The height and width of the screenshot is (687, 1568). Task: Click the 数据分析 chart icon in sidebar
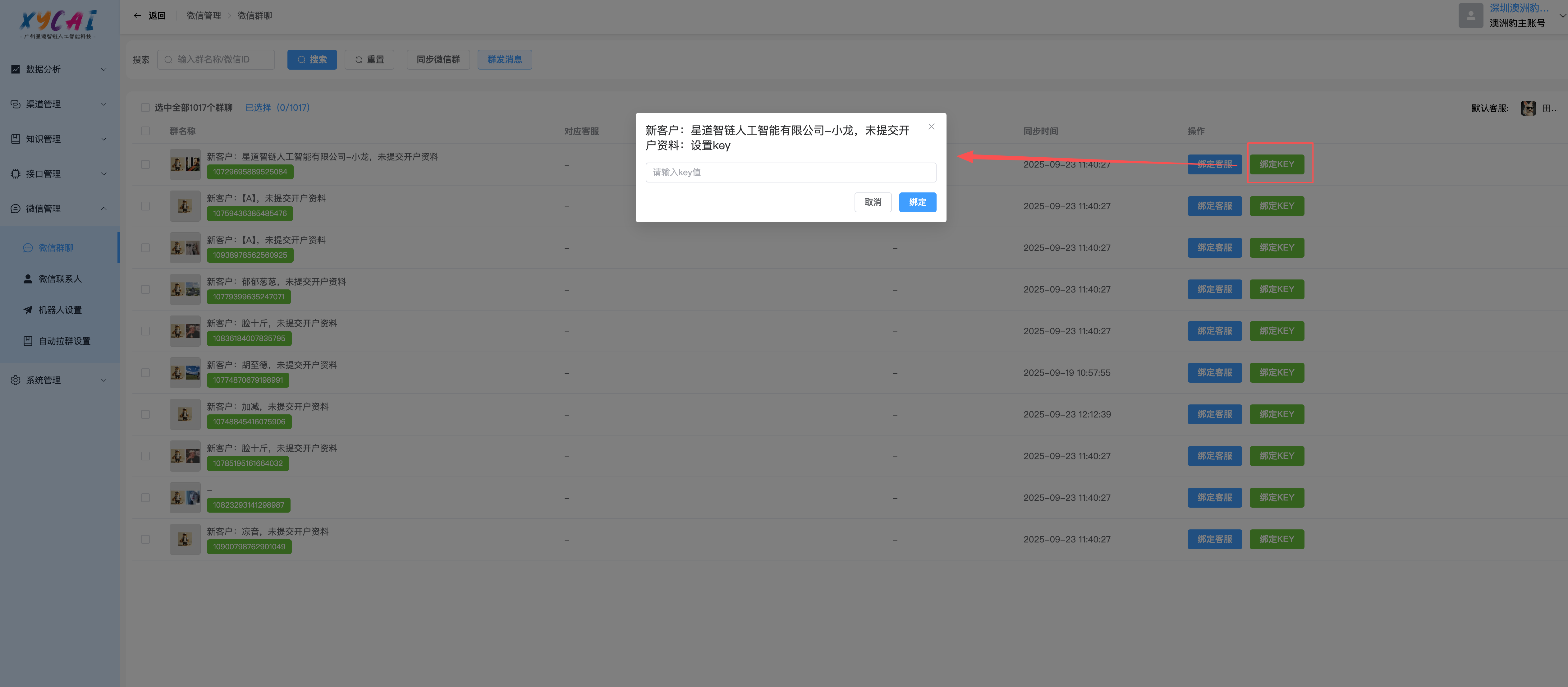pyautogui.click(x=16, y=69)
